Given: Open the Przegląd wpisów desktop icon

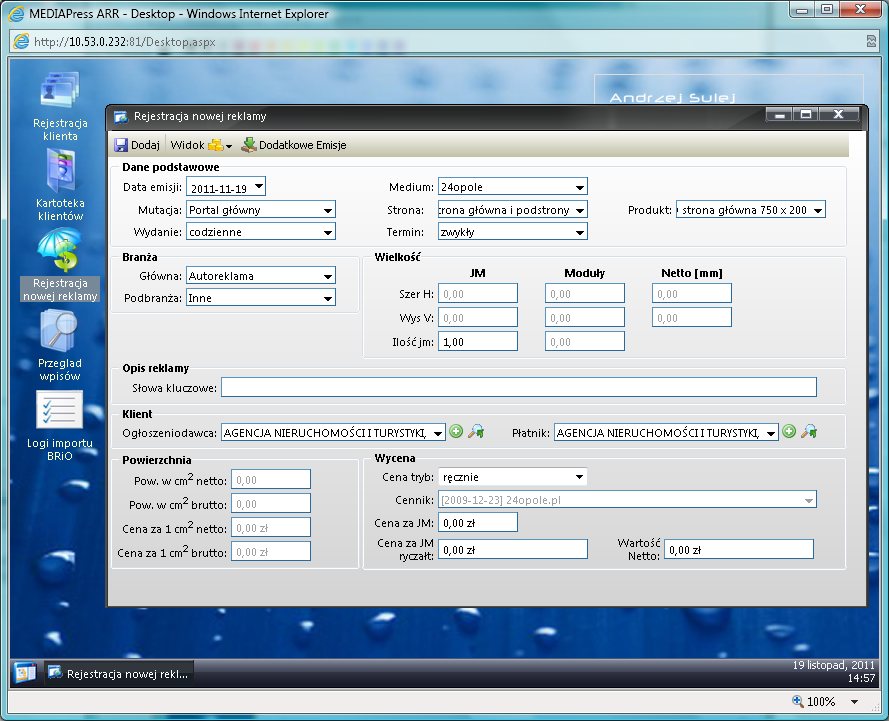Looking at the screenshot, I should [x=60, y=345].
